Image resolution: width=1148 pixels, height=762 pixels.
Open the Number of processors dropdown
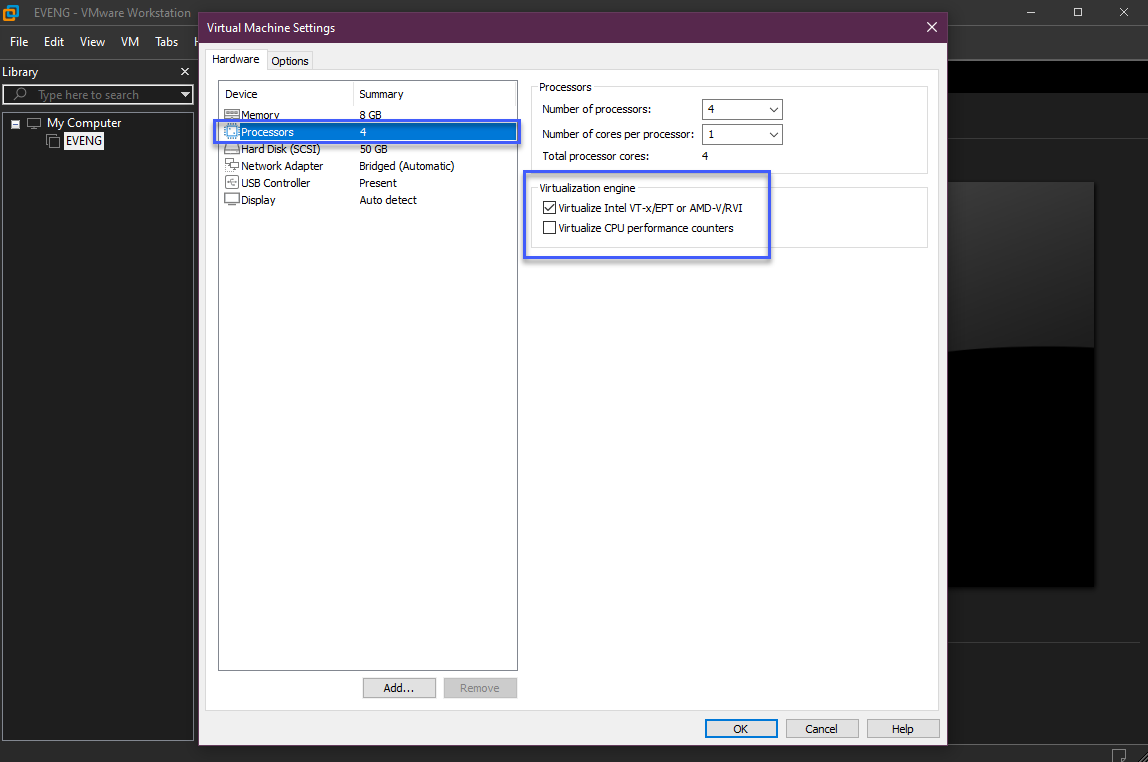point(742,109)
